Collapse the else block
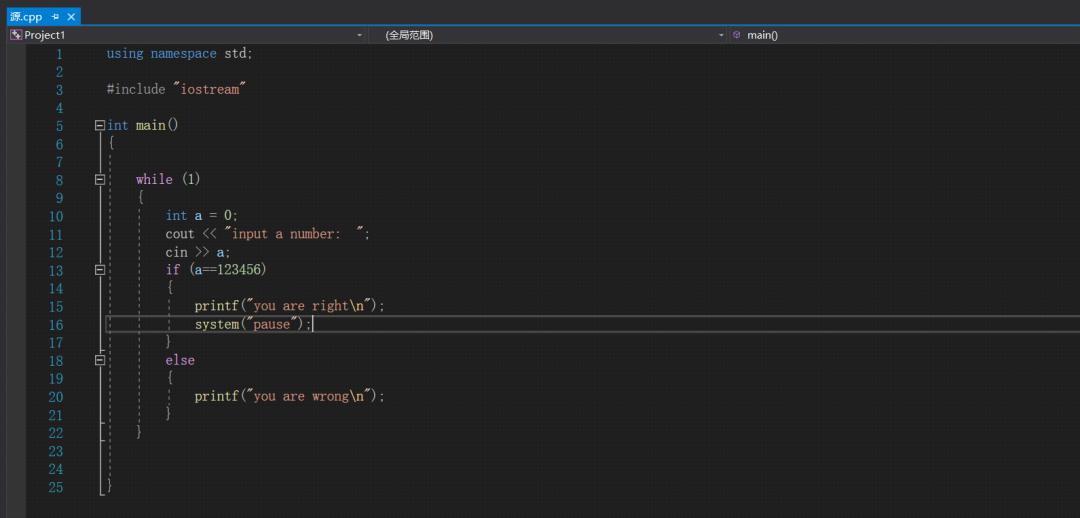1080x518 pixels. (x=100, y=360)
